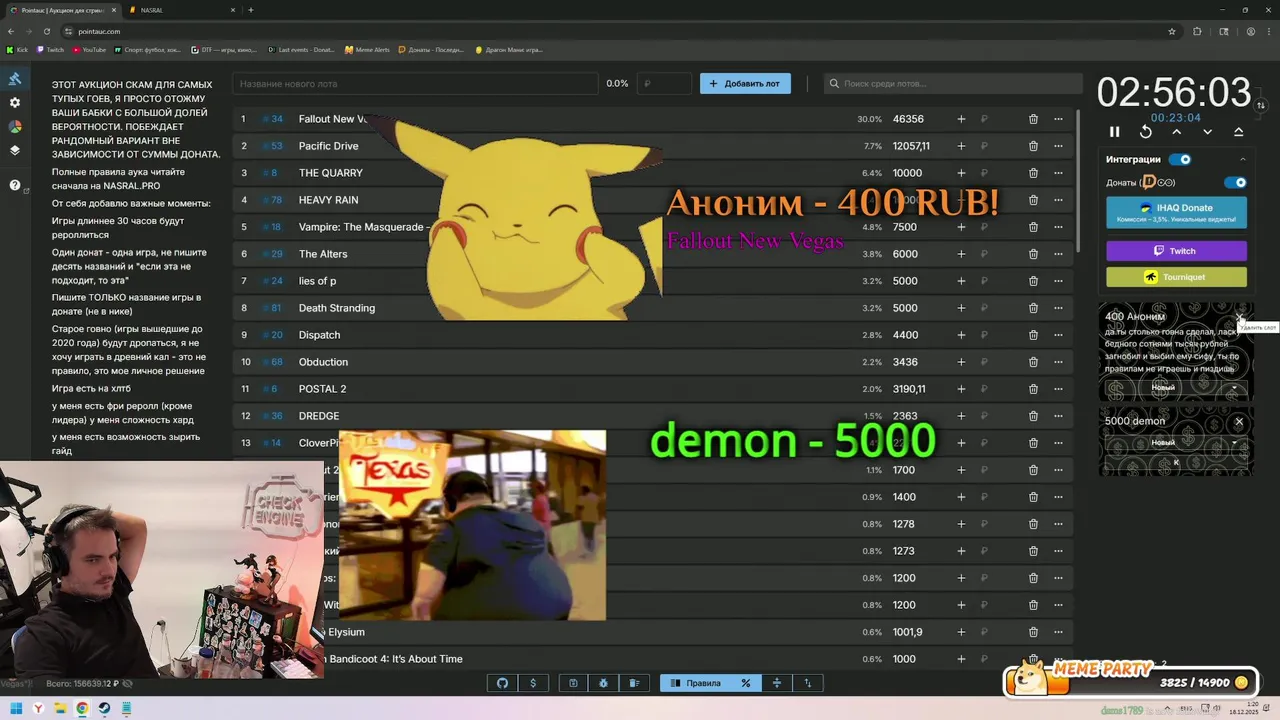Increase timer with the up chevron
The width and height of the screenshot is (1280, 720).
tap(1177, 132)
